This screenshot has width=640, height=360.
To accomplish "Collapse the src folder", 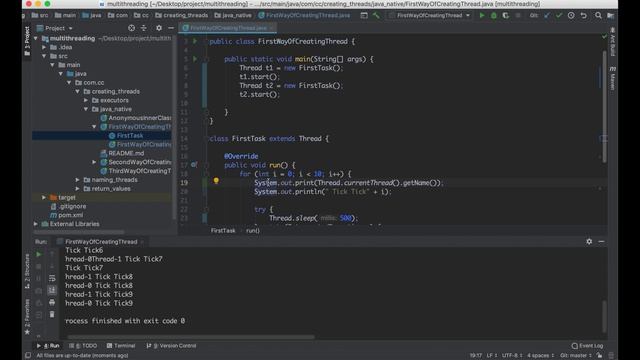I will (x=44, y=56).
